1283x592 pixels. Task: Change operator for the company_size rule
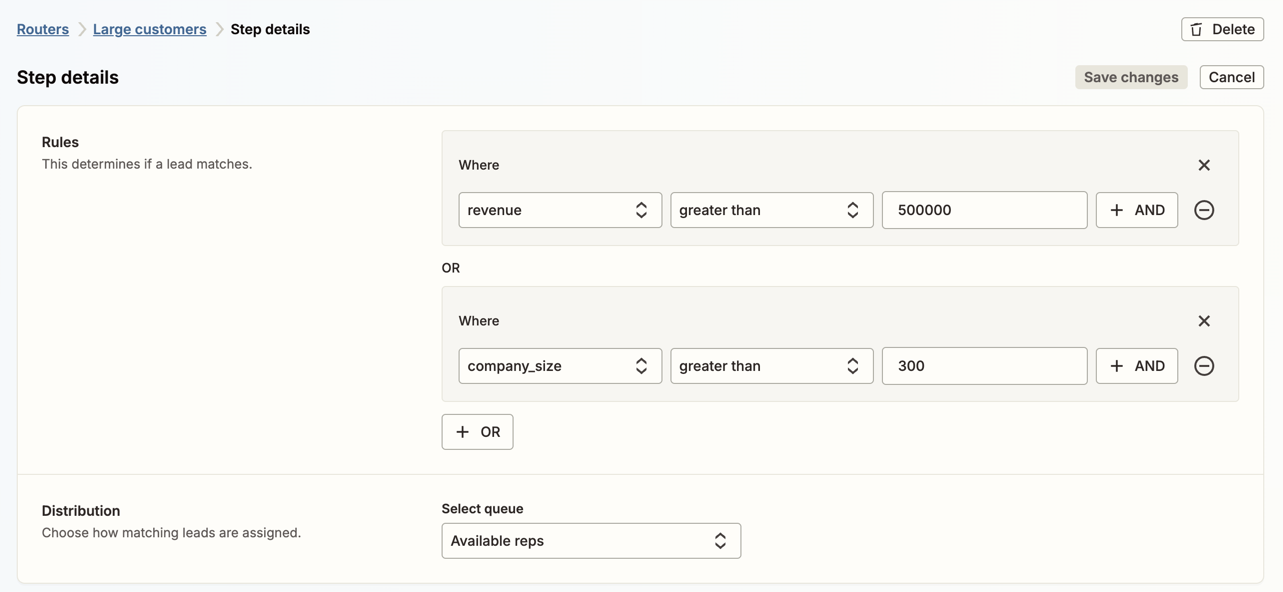pos(771,366)
